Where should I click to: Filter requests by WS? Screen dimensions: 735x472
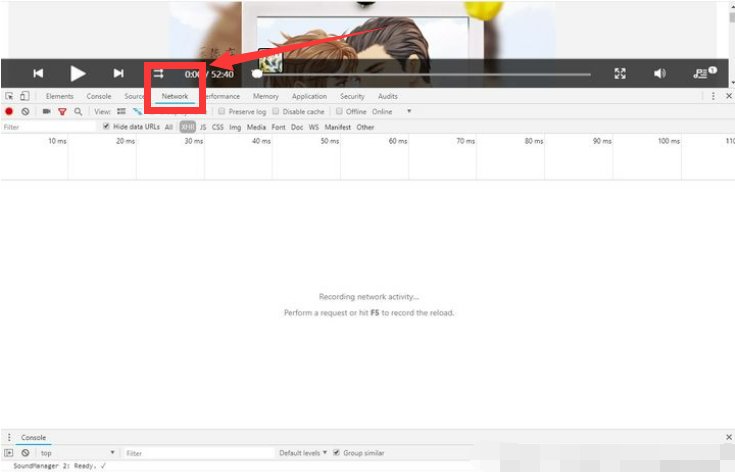pyautogui.click(x=314, y=127)
